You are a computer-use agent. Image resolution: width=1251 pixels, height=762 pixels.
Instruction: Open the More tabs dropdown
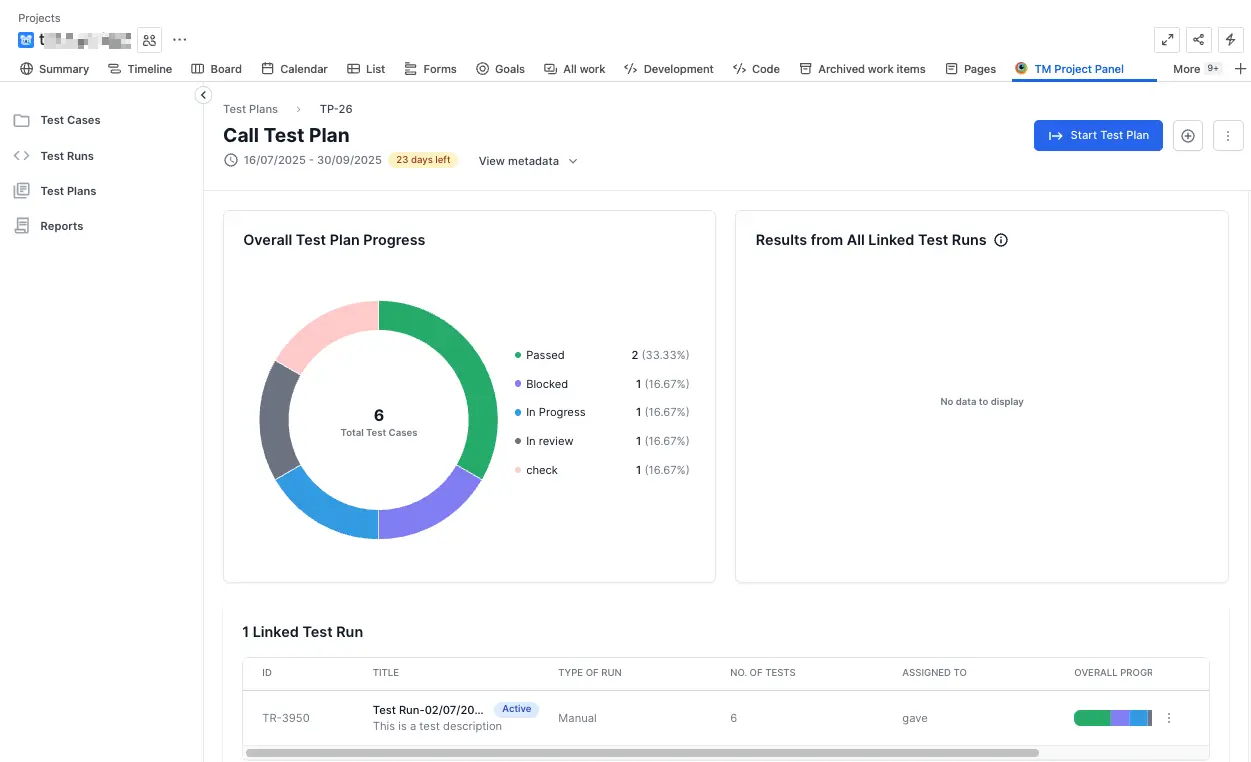(x=1196, y=69)
